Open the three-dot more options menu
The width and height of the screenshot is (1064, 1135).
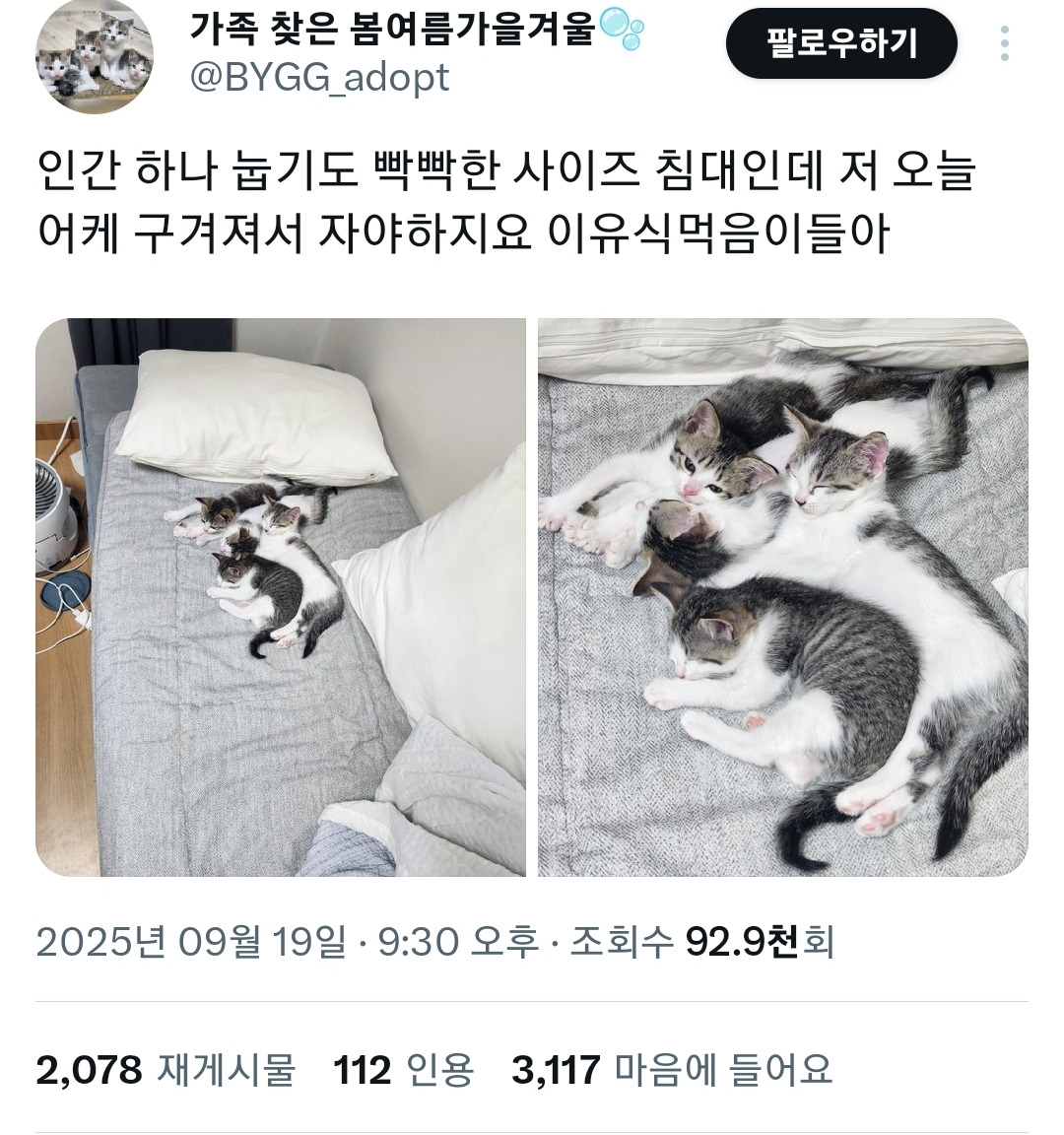tap(1005, 44)
